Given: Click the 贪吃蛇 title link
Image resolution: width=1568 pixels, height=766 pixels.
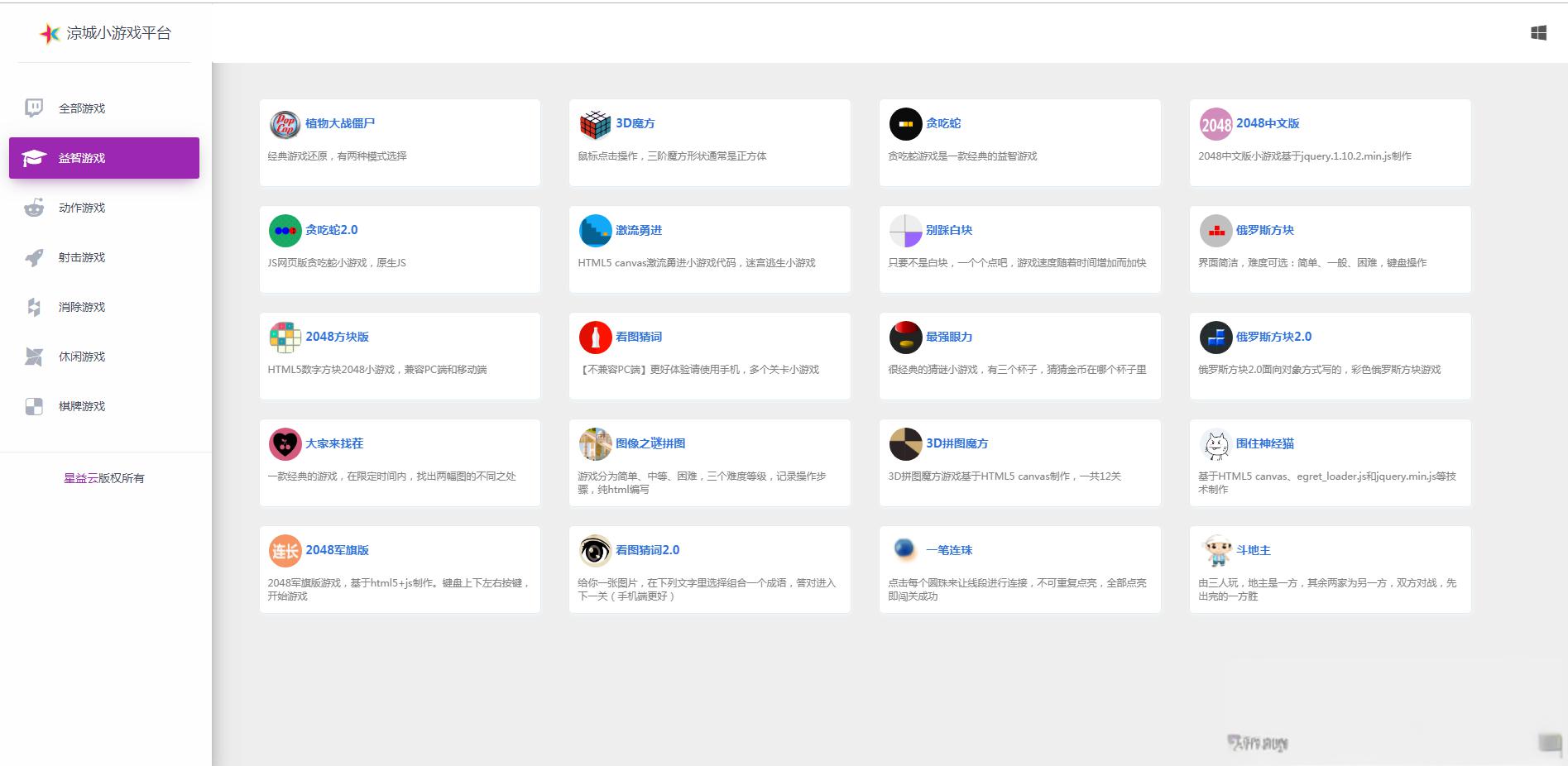Looking at the screenshot, I should (x=943, y=123).
